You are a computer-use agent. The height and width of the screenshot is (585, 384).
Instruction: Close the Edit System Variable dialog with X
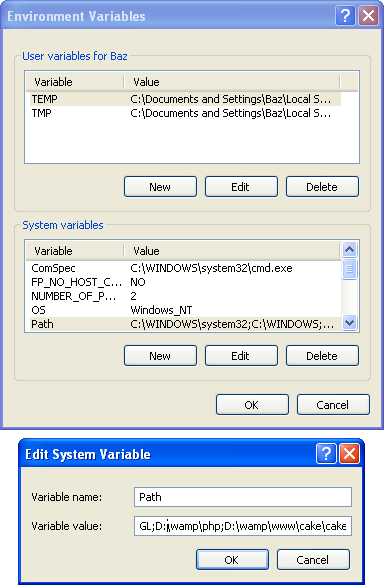point(349,453)
